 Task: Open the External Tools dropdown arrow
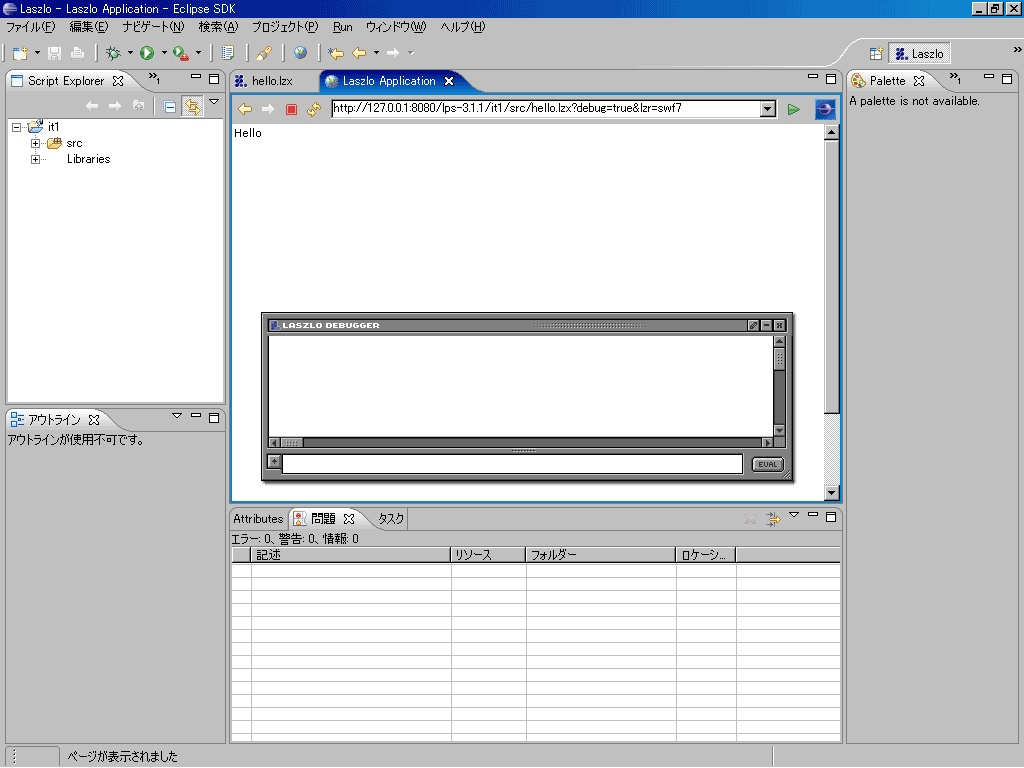[198, 53]
